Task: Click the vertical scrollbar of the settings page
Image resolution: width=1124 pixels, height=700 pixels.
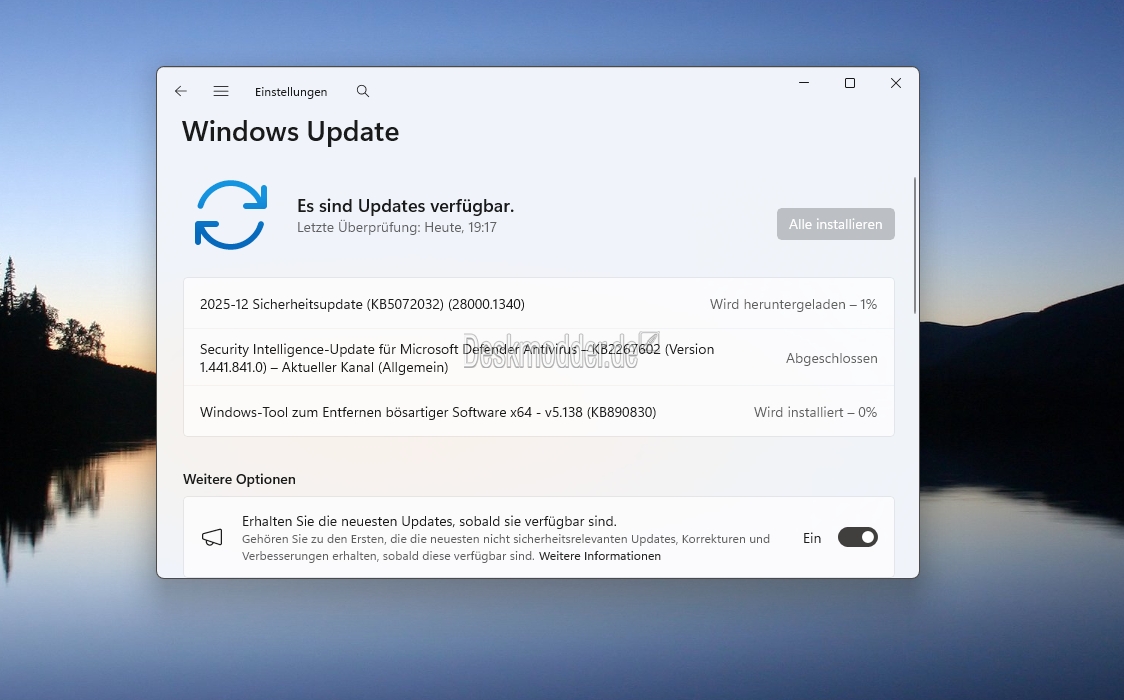Action: point(914,245)
